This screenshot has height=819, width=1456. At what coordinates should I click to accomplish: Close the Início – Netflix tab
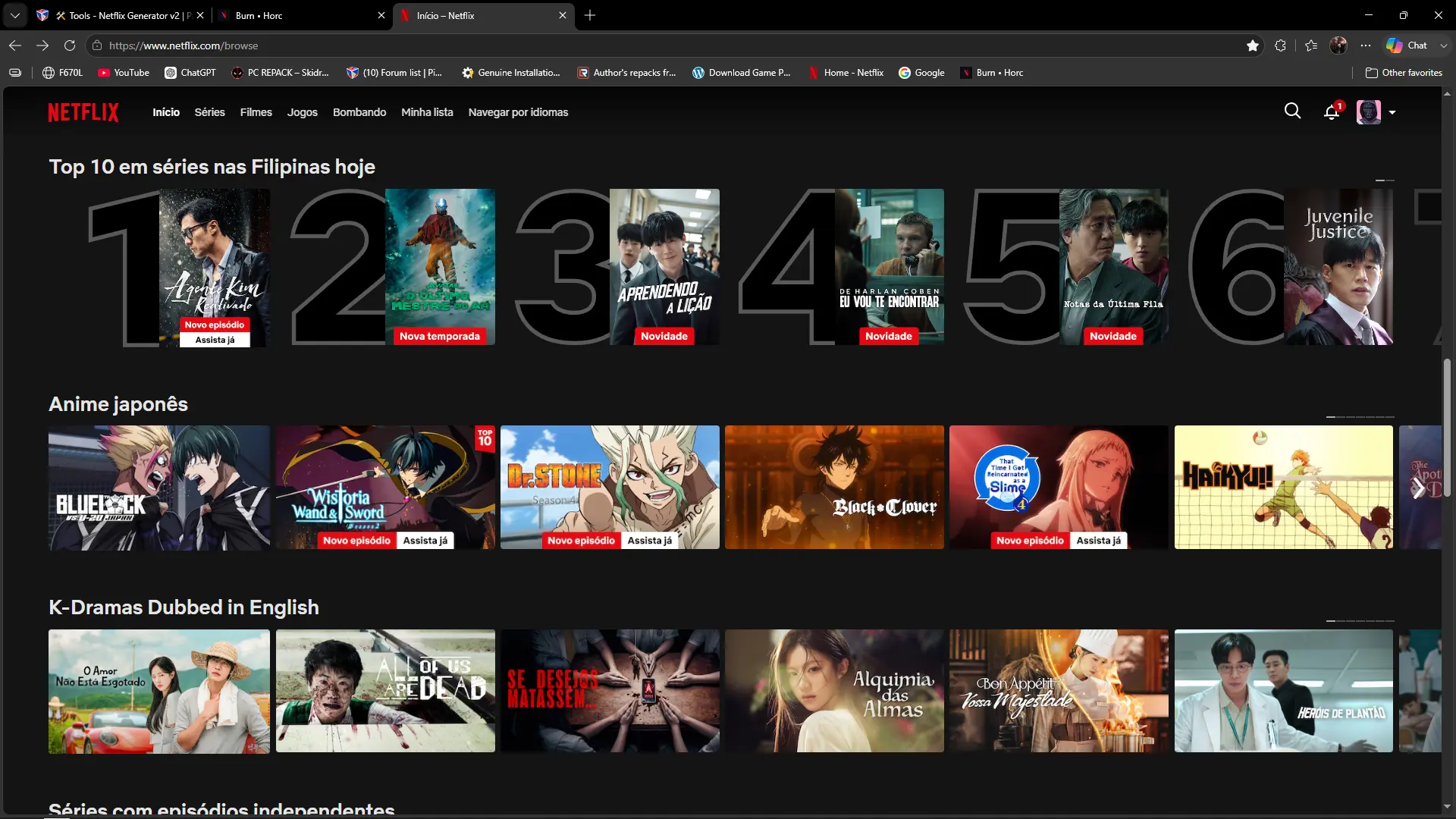562,15
